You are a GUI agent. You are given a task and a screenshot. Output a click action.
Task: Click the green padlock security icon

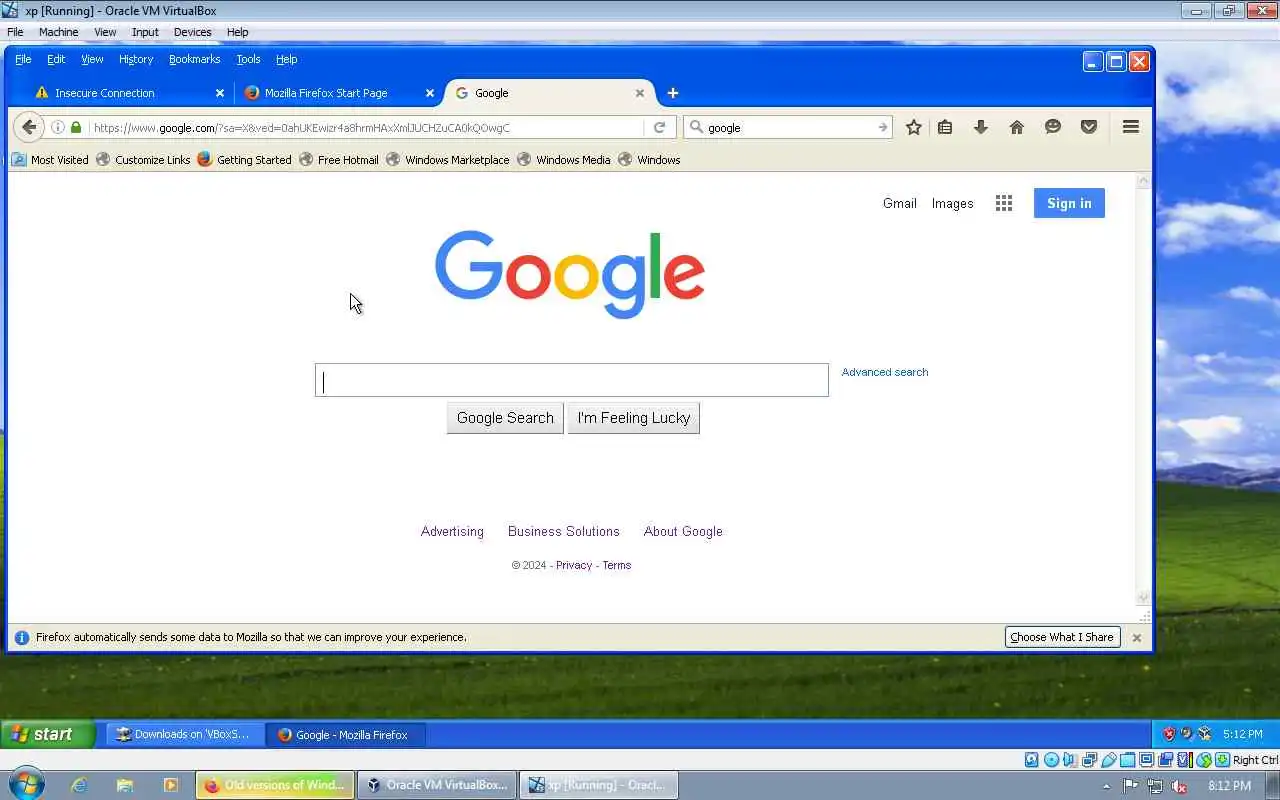tap(76, 127)
